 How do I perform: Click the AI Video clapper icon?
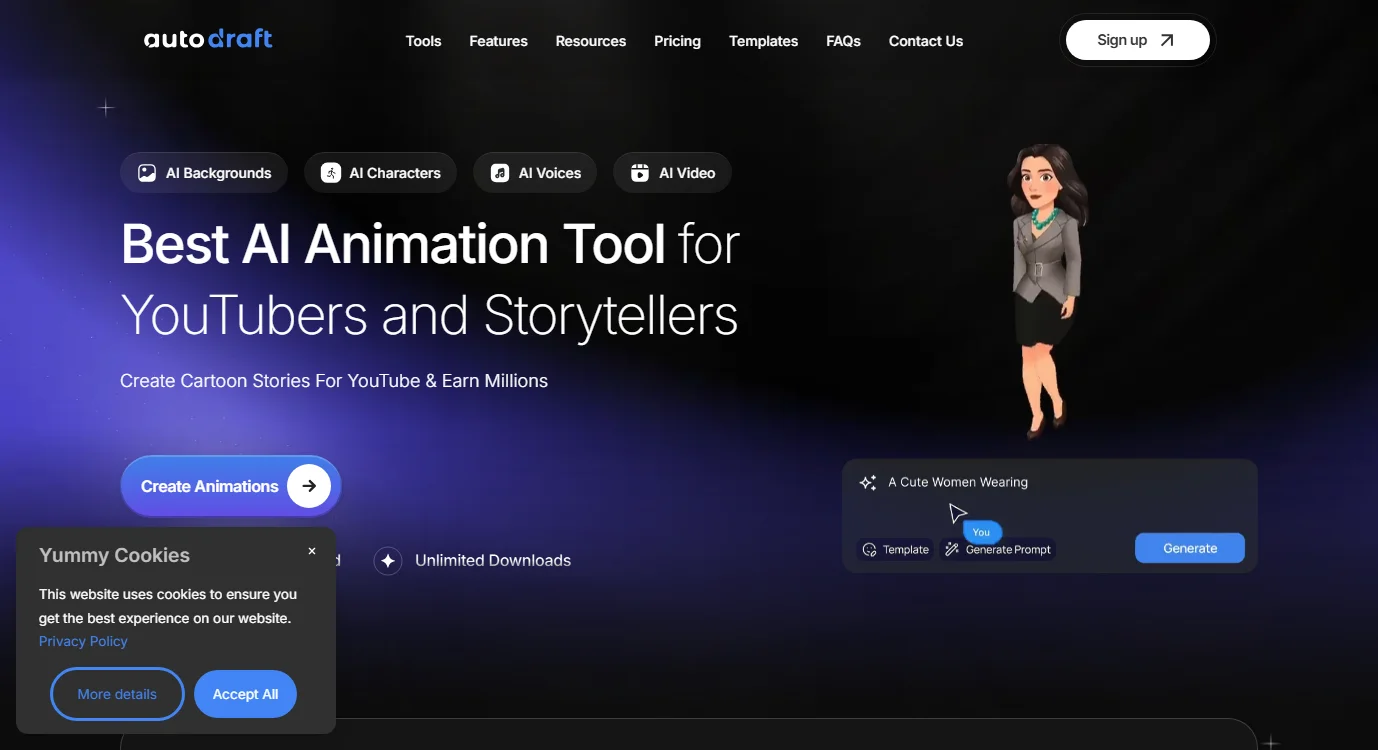point(640,173)
